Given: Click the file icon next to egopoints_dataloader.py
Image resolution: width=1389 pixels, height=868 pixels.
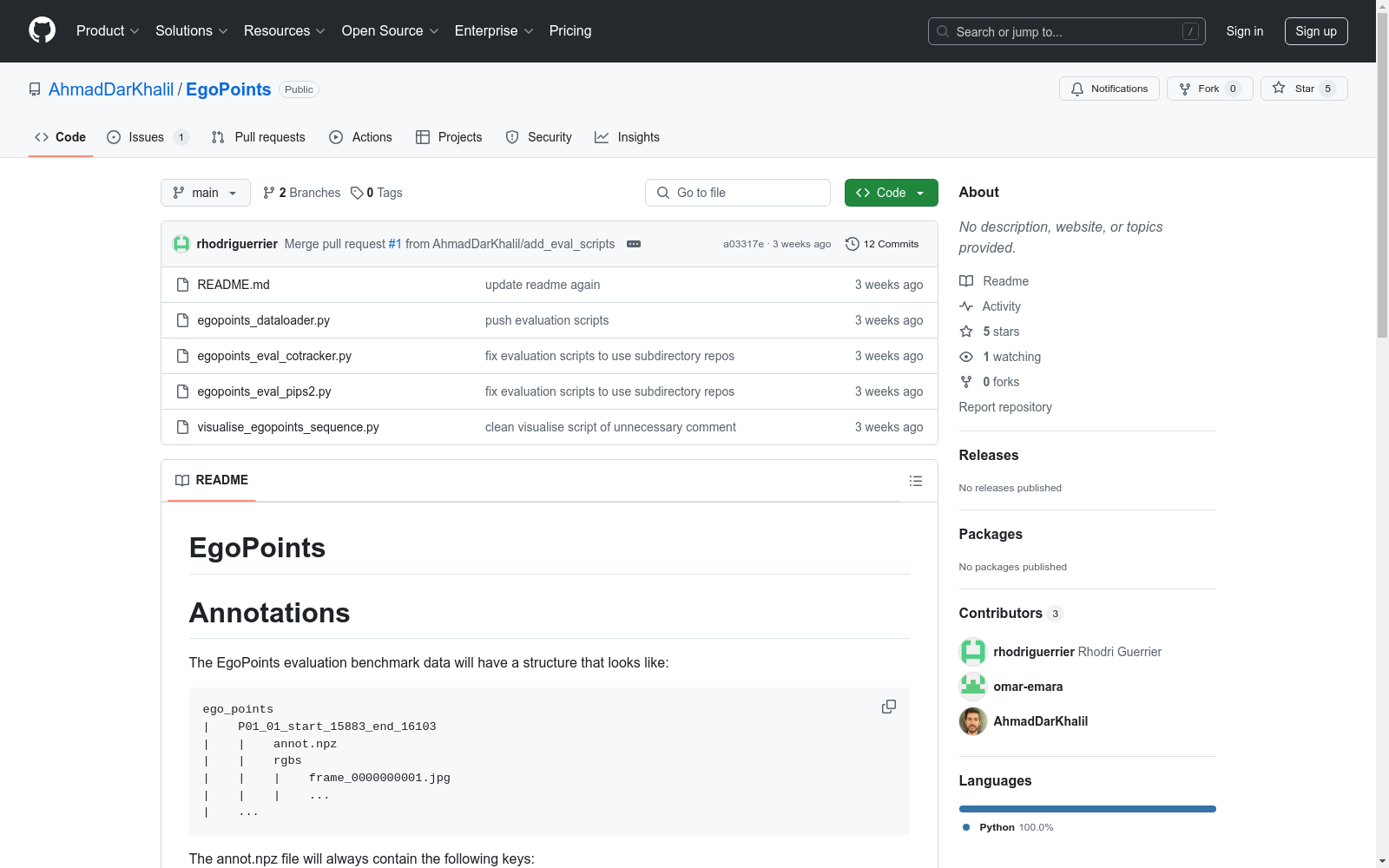Looking at the screenshot, I should 182,320.
